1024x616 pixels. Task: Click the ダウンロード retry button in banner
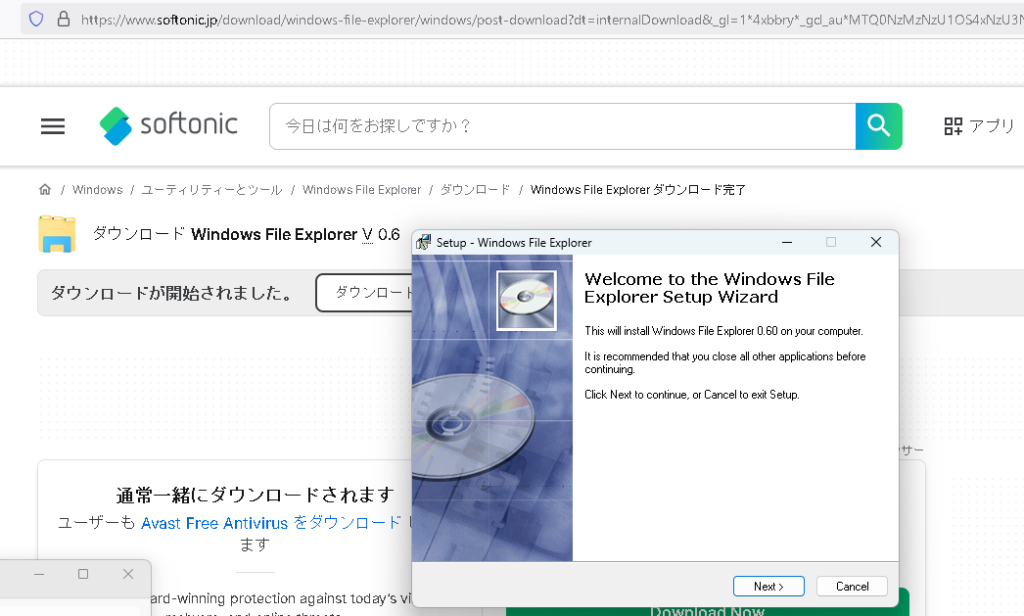[x=366, y=293]
